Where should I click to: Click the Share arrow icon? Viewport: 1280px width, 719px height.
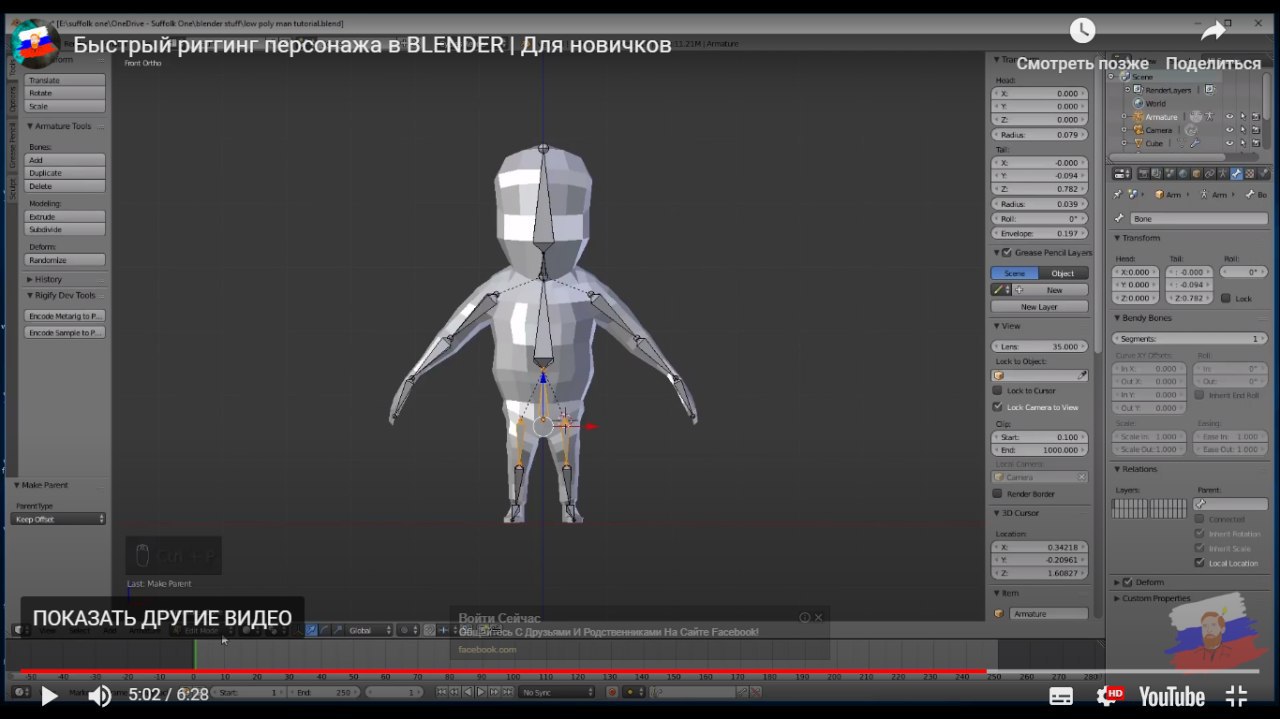click(1213, 31)
